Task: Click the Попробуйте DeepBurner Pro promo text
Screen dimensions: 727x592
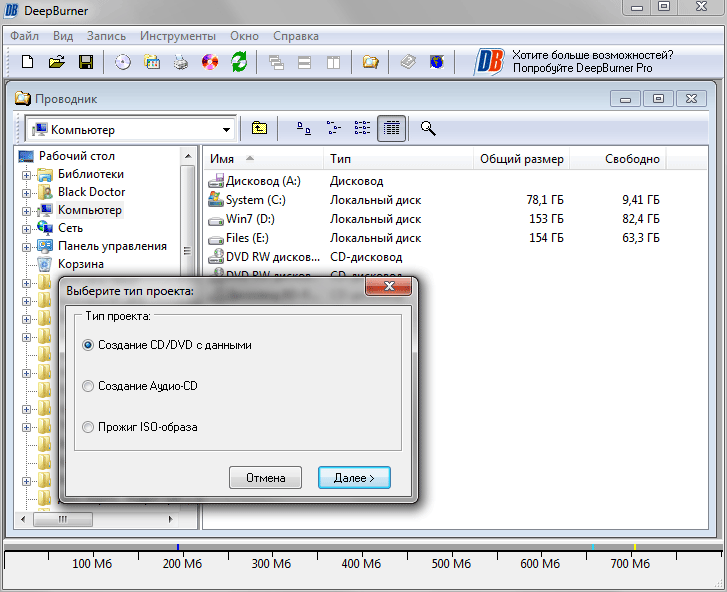Action: tap(582, 68)
